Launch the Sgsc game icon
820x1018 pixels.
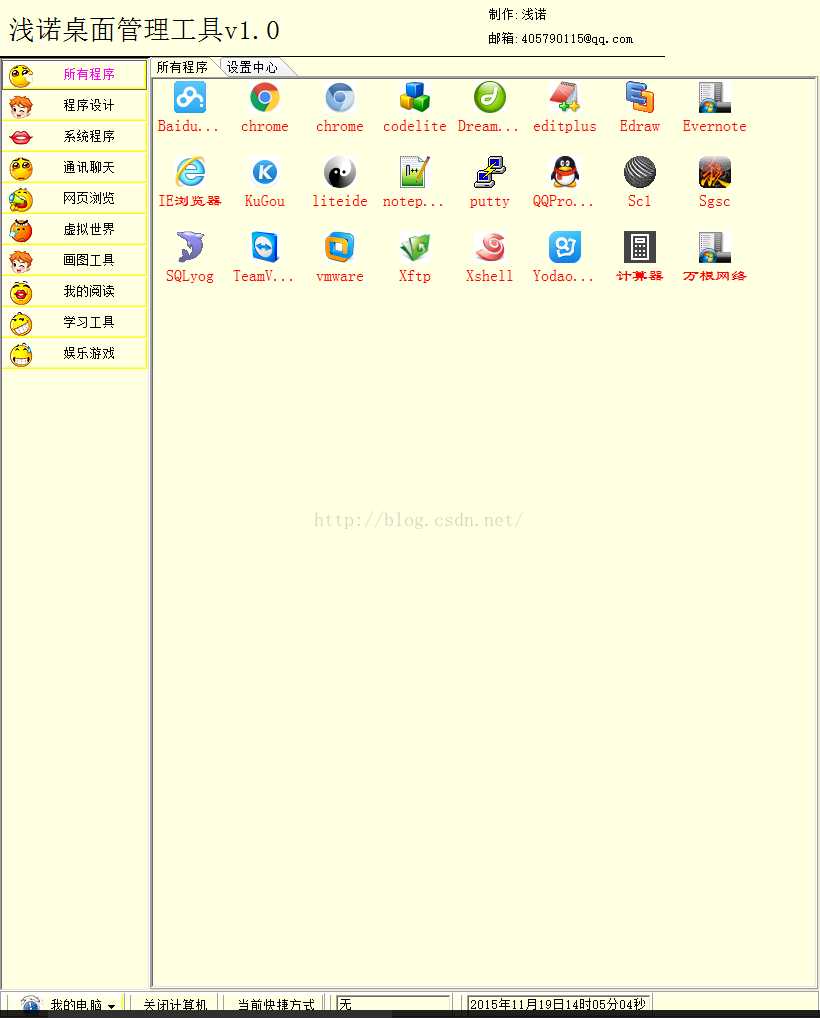pos(714,172)
